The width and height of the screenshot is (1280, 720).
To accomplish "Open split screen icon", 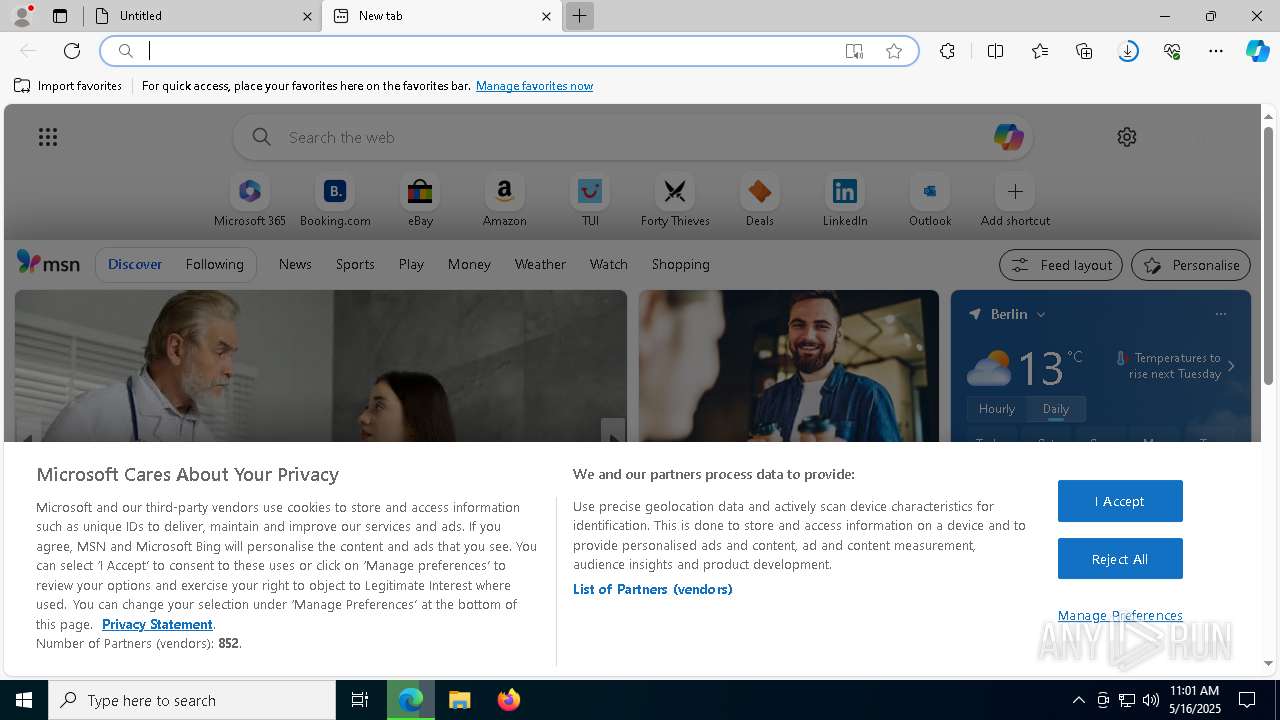I will 995,51.
